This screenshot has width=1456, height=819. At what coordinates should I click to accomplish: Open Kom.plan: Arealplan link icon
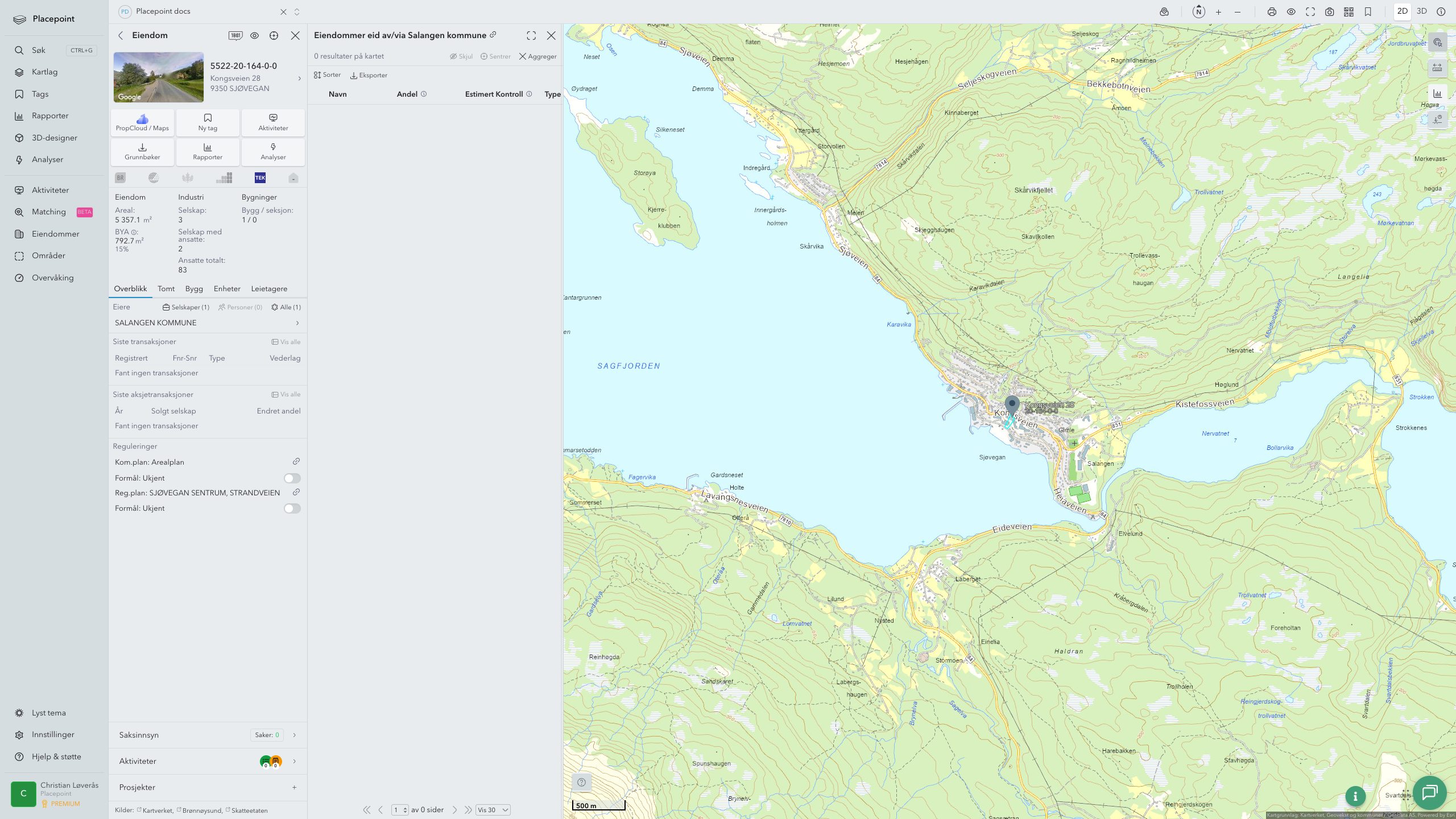[x=296, y=462]
